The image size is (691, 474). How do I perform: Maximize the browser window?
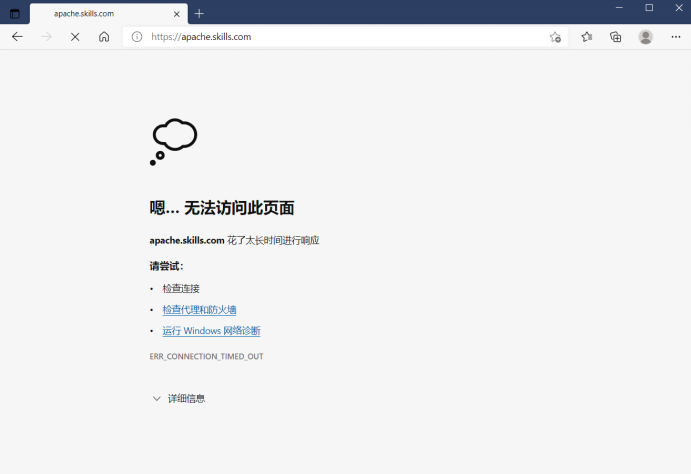(x=649, y=7)
